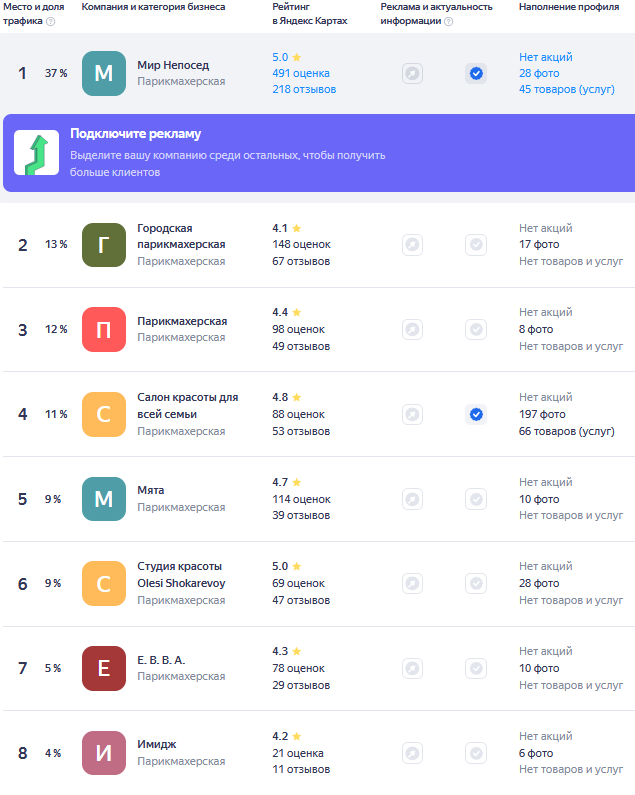635x795 pixels.
Task: Click advertising status icon for Е. В. В. А.
Action: [x=412, y=668]
